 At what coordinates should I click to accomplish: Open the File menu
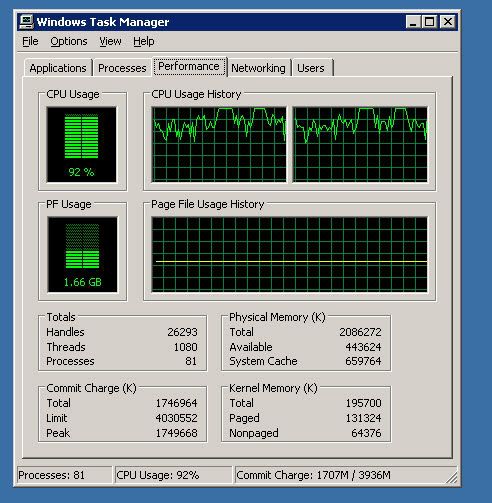click(30, 41)
